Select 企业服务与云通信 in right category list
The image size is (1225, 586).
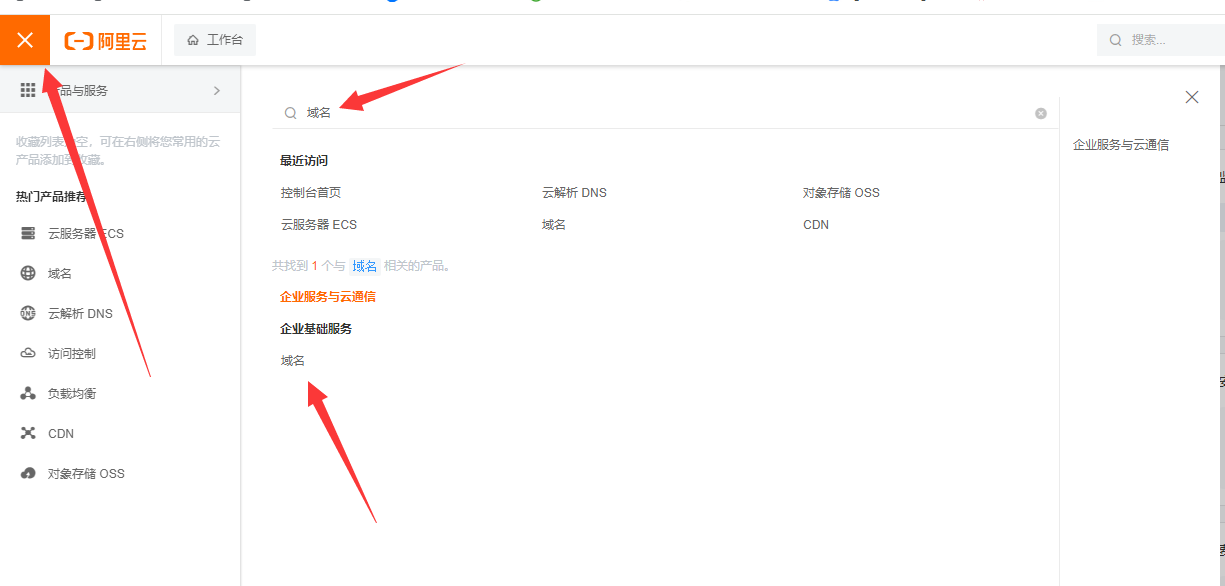point(1121,145)
